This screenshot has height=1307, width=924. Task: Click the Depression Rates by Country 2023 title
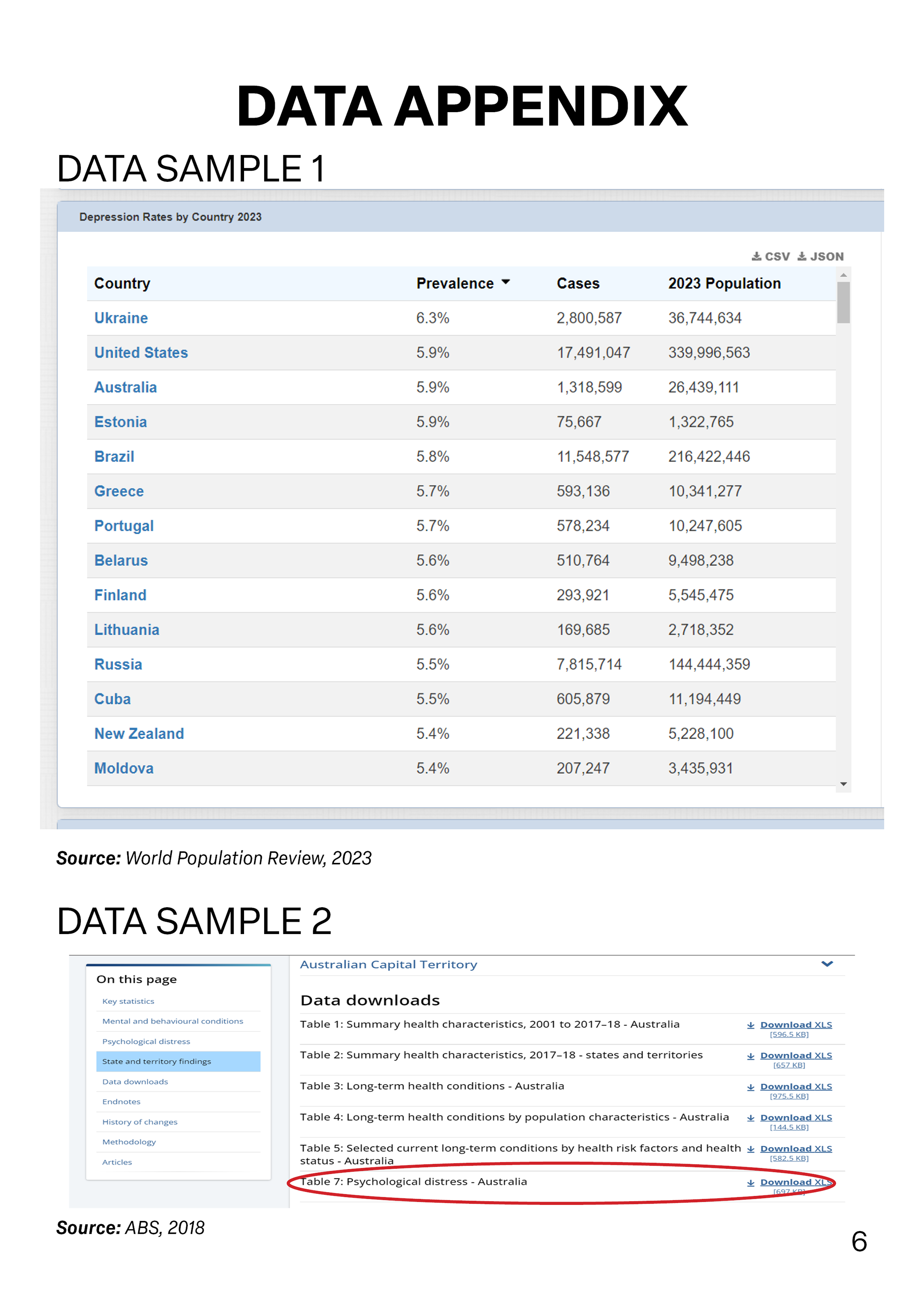click(x=170, y=217)
